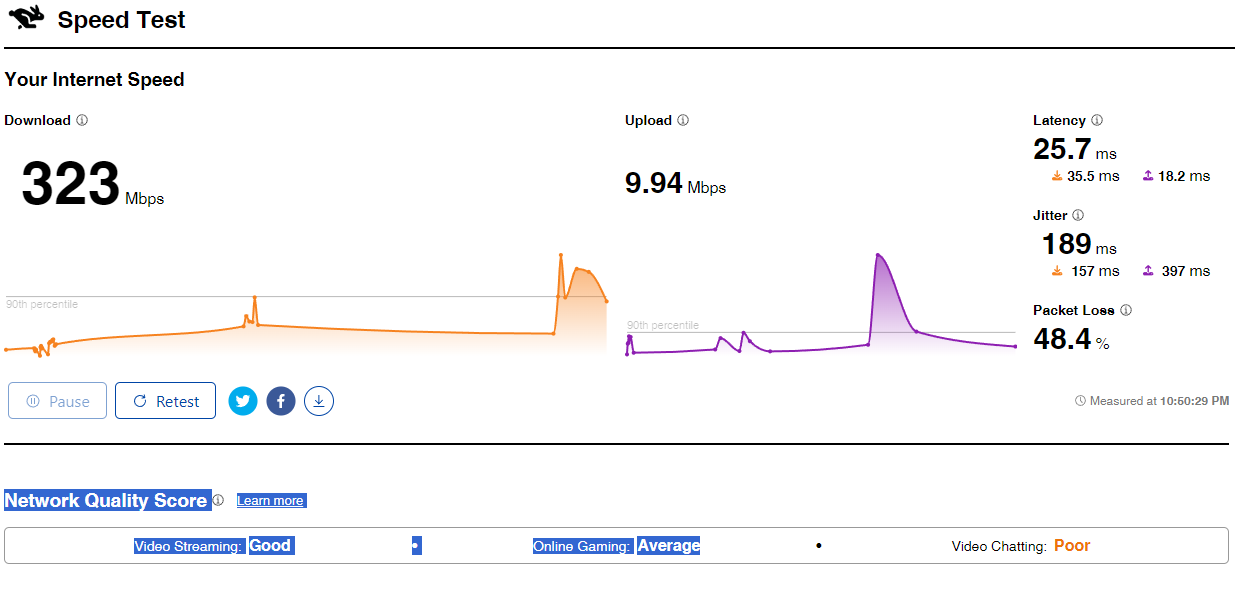Click the info icon beside Download
1235x590 pixels.
point(82,120)
